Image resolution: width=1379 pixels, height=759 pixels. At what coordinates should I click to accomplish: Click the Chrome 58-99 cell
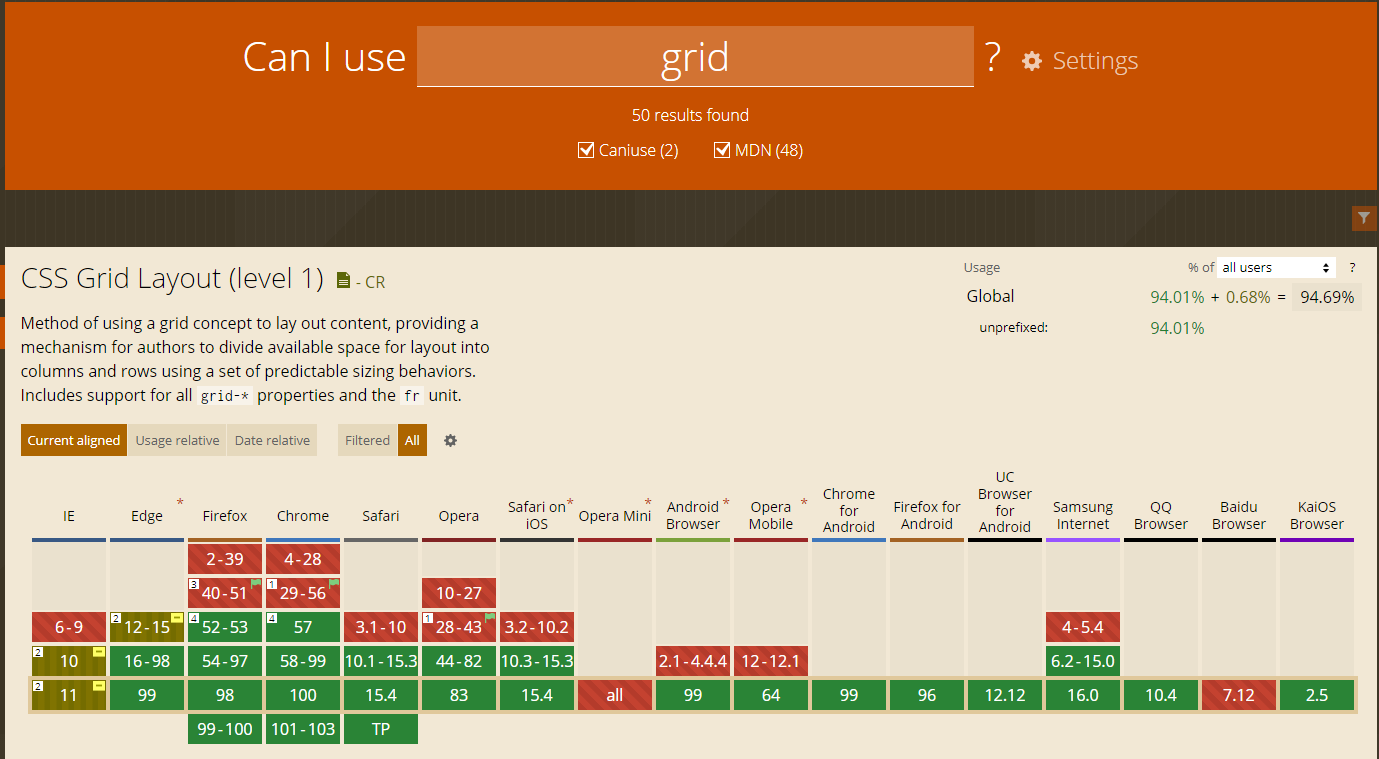click(303, 661)
